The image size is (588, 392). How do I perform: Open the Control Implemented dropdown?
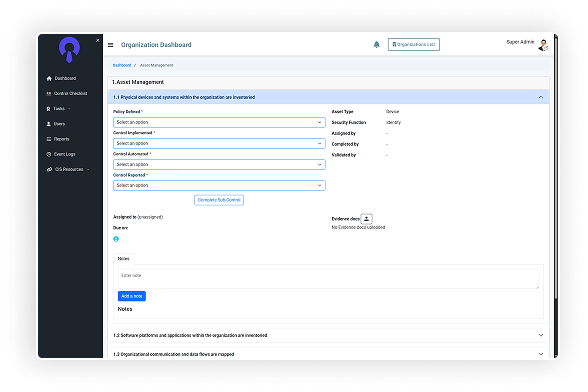point(219,143)
